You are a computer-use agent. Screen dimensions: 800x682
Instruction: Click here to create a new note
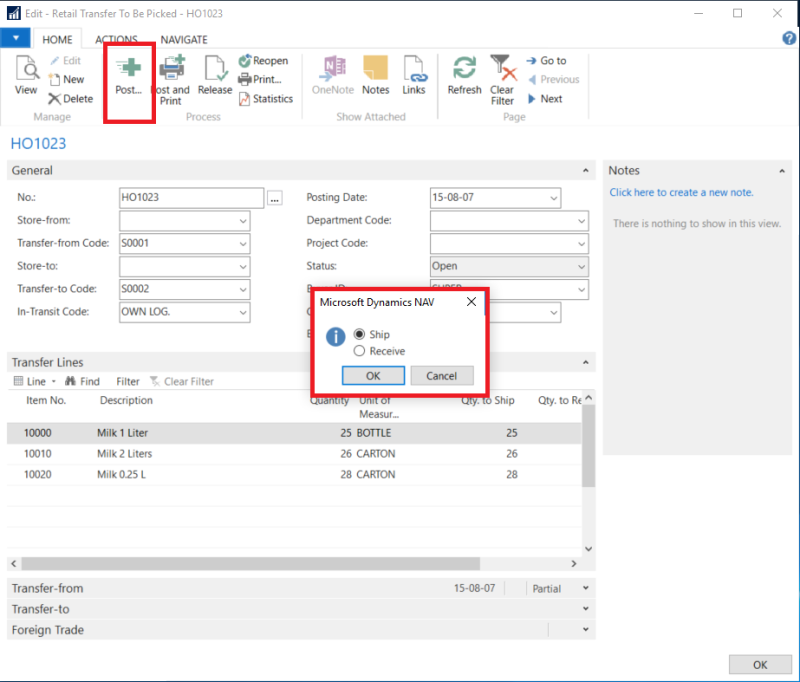pyautogui.click(x=679, y=191)
